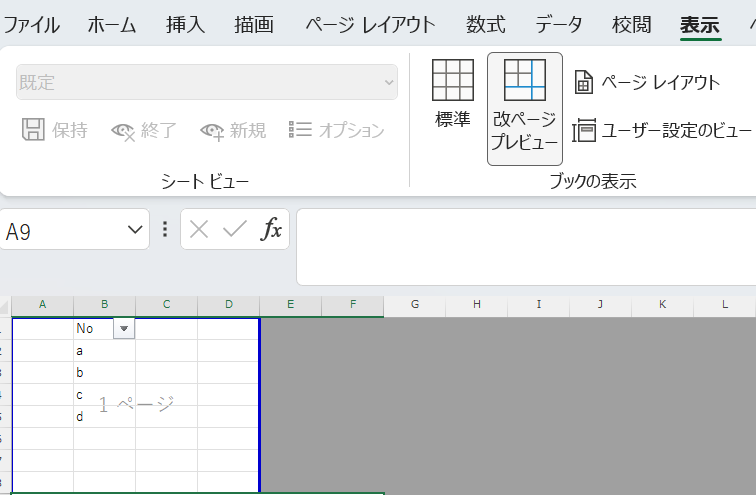Select the cell containing 'b'
This screenshot has height=495, width=756.
(104, 372)
